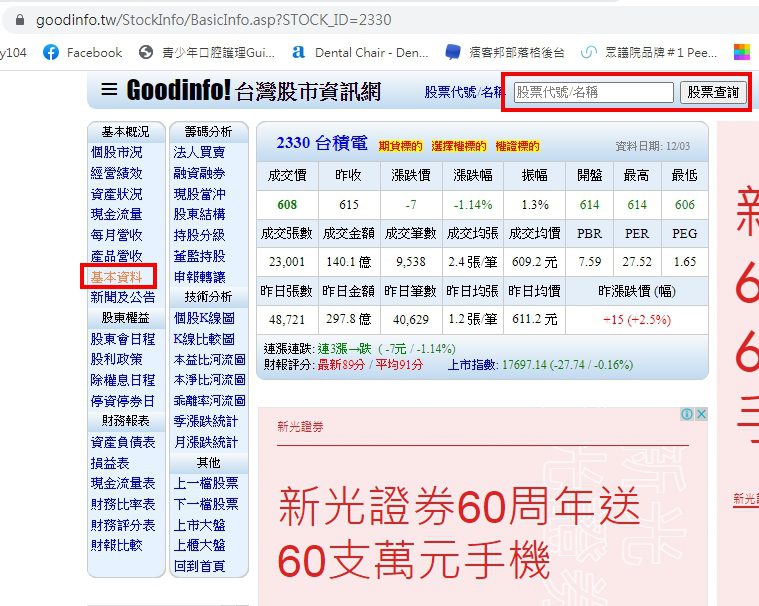Open the 眾議院品牌 bookmark
Image resolution: width=759 pixels, height=606 pixels.
649,52
